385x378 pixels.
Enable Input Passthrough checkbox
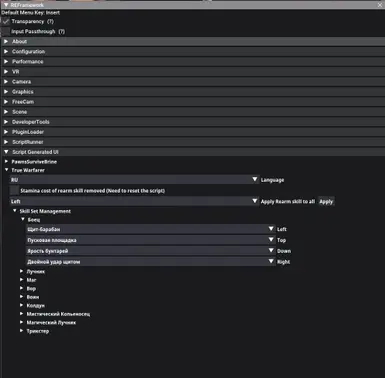(x=6, y=31)
